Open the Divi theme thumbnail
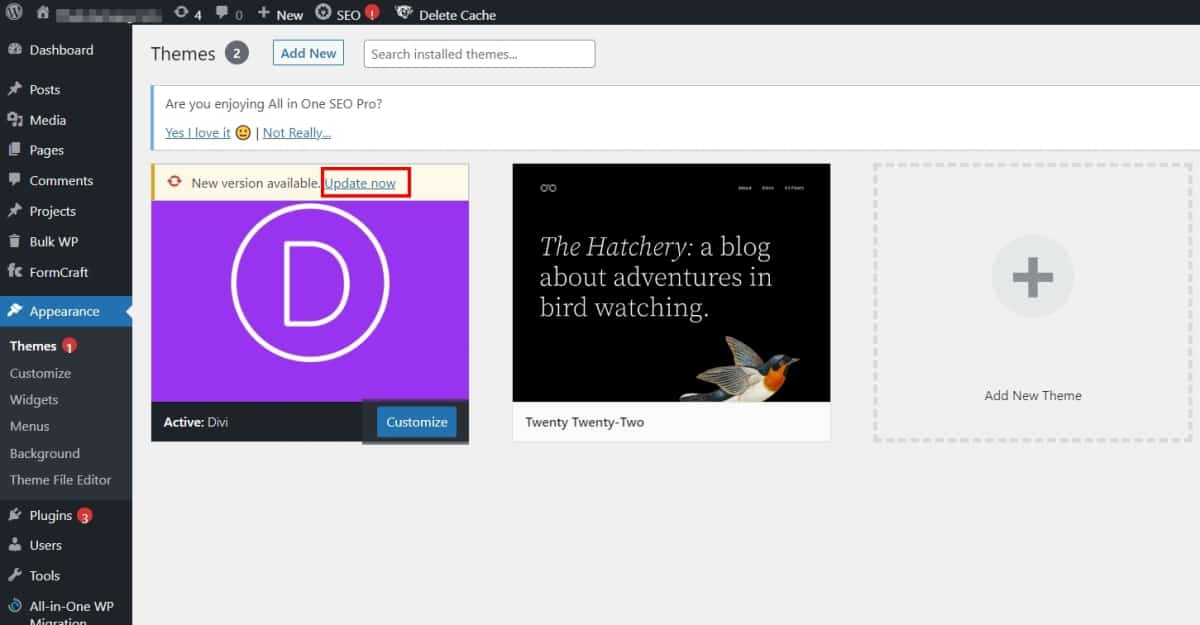This screenshot has width=1200, height=625. click(x=310, y=300)
